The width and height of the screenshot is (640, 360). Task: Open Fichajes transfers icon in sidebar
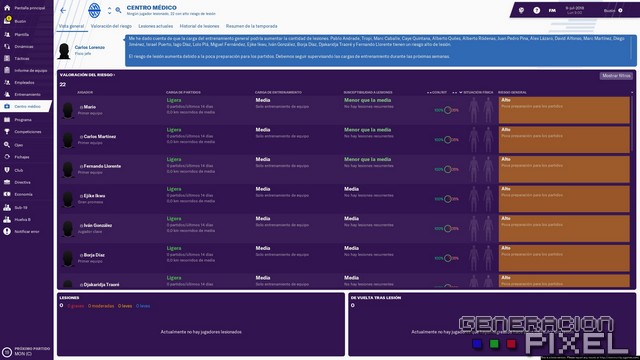(7, 157)
